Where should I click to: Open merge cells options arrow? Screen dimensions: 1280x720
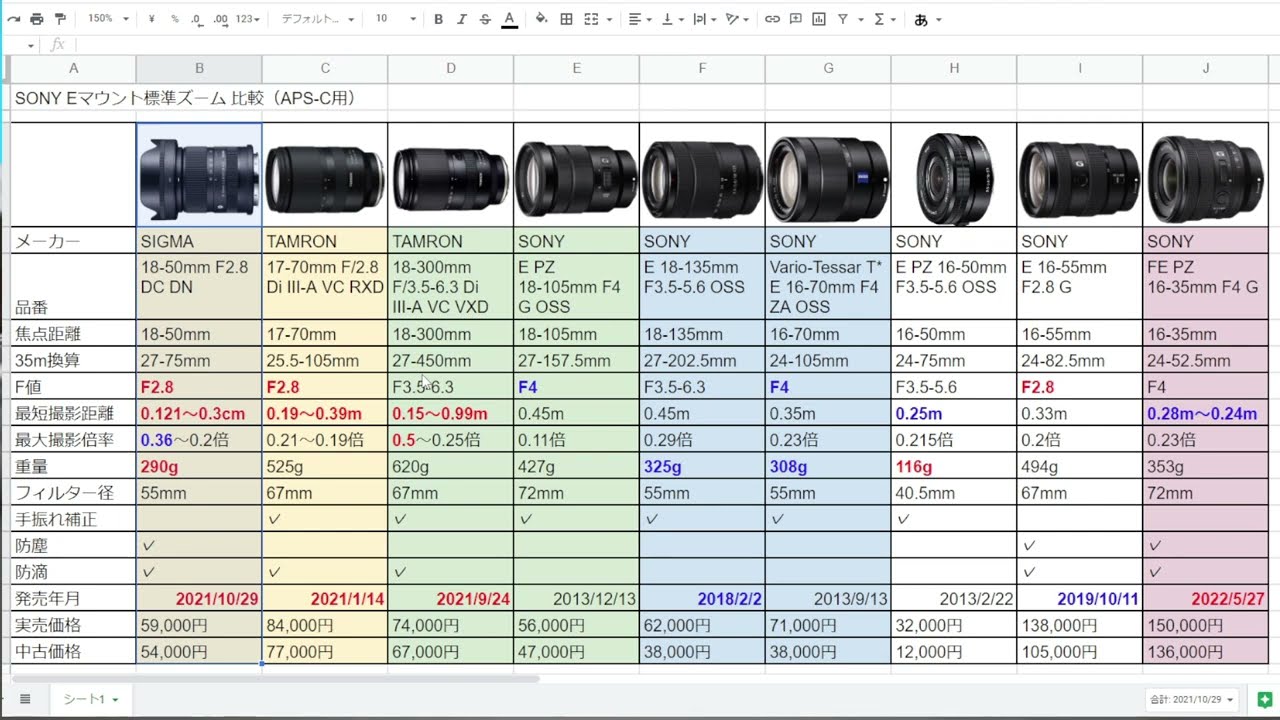(609, 19)
